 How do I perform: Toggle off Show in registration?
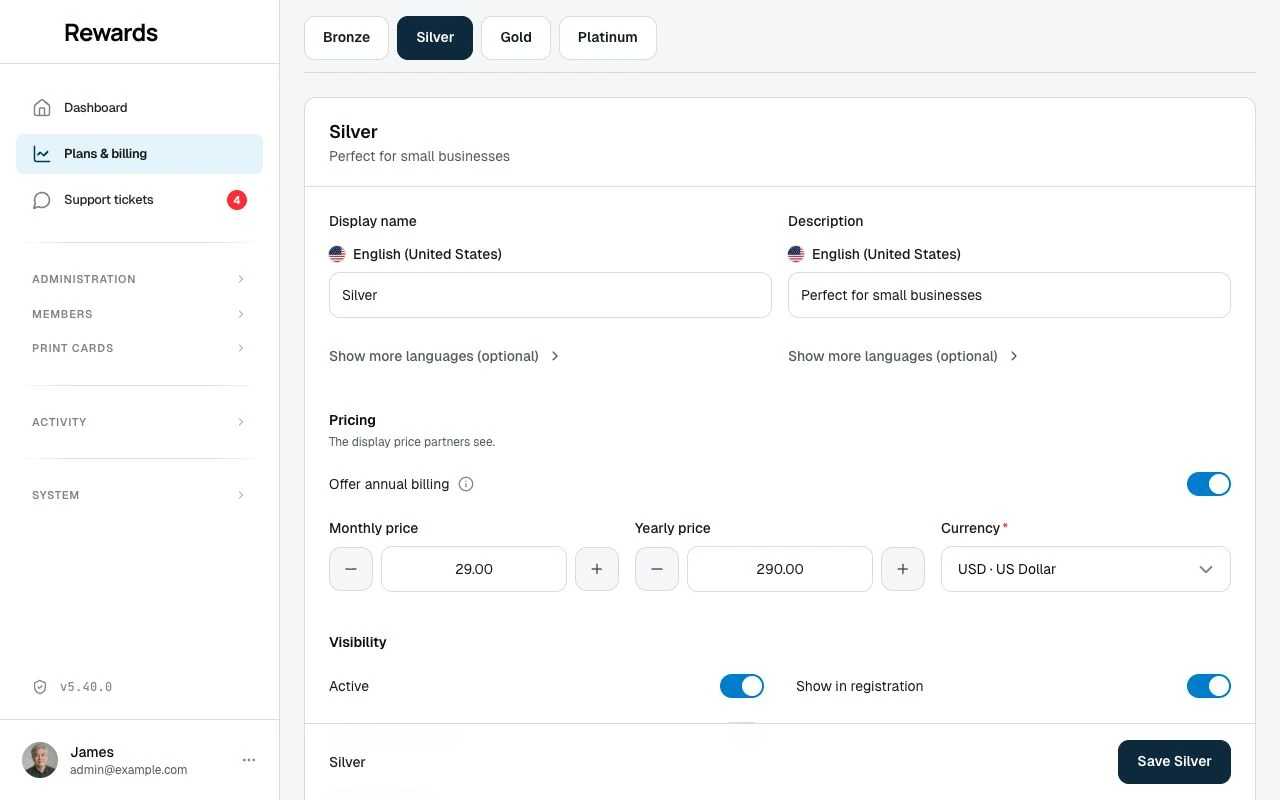click(x=1209, y=686)
